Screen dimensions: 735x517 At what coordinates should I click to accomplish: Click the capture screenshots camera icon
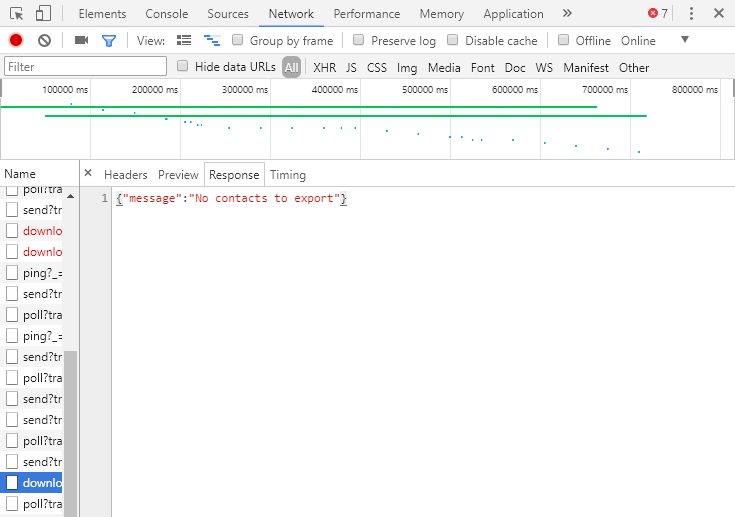tap(82, 41)
